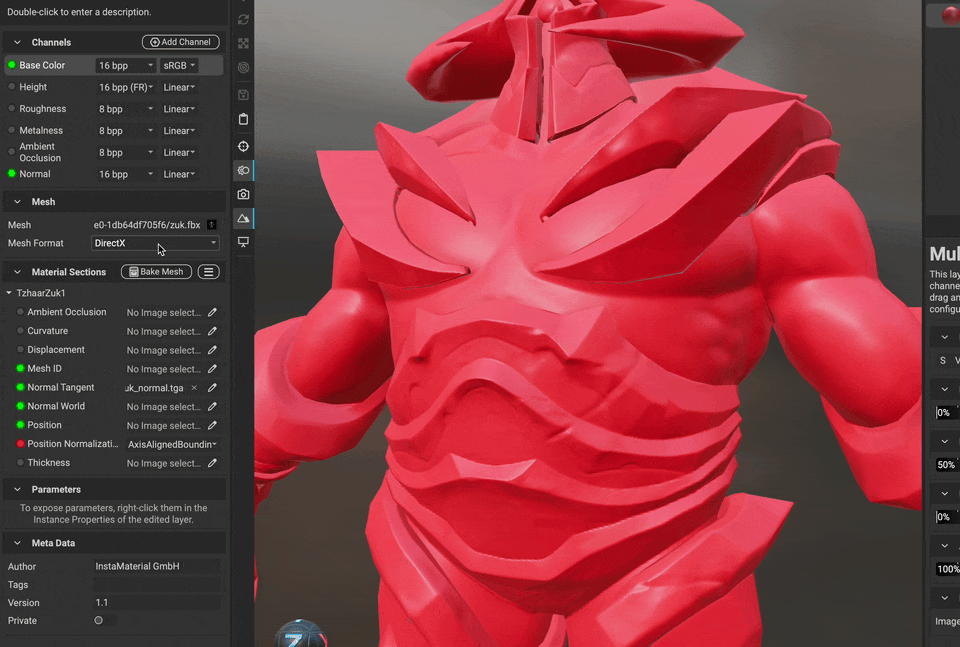Click the Add Channel button
This screenshot has width=960, height=647.
pyautogui.click(x=180, y=42)
